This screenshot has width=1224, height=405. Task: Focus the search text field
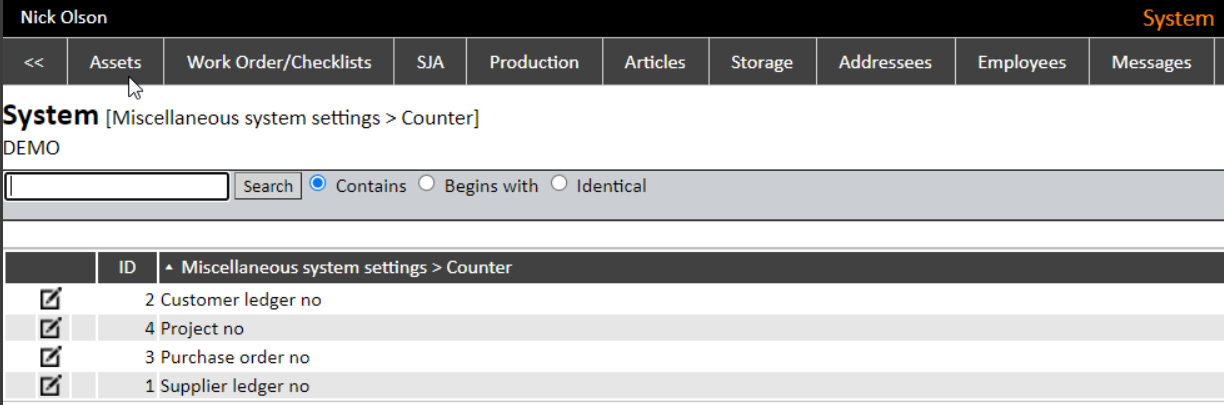[x=117, y=186]
